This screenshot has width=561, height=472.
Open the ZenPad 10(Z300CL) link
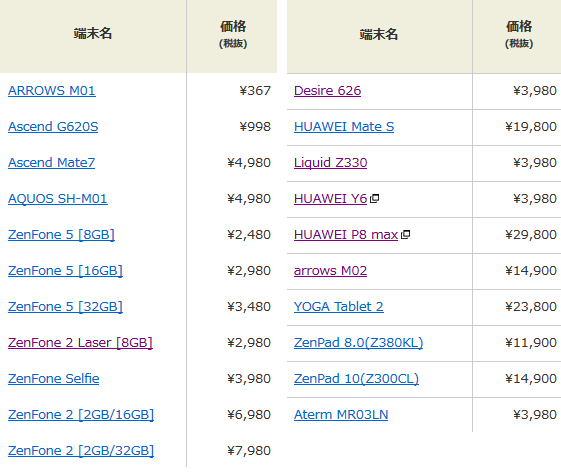(356, 379)
